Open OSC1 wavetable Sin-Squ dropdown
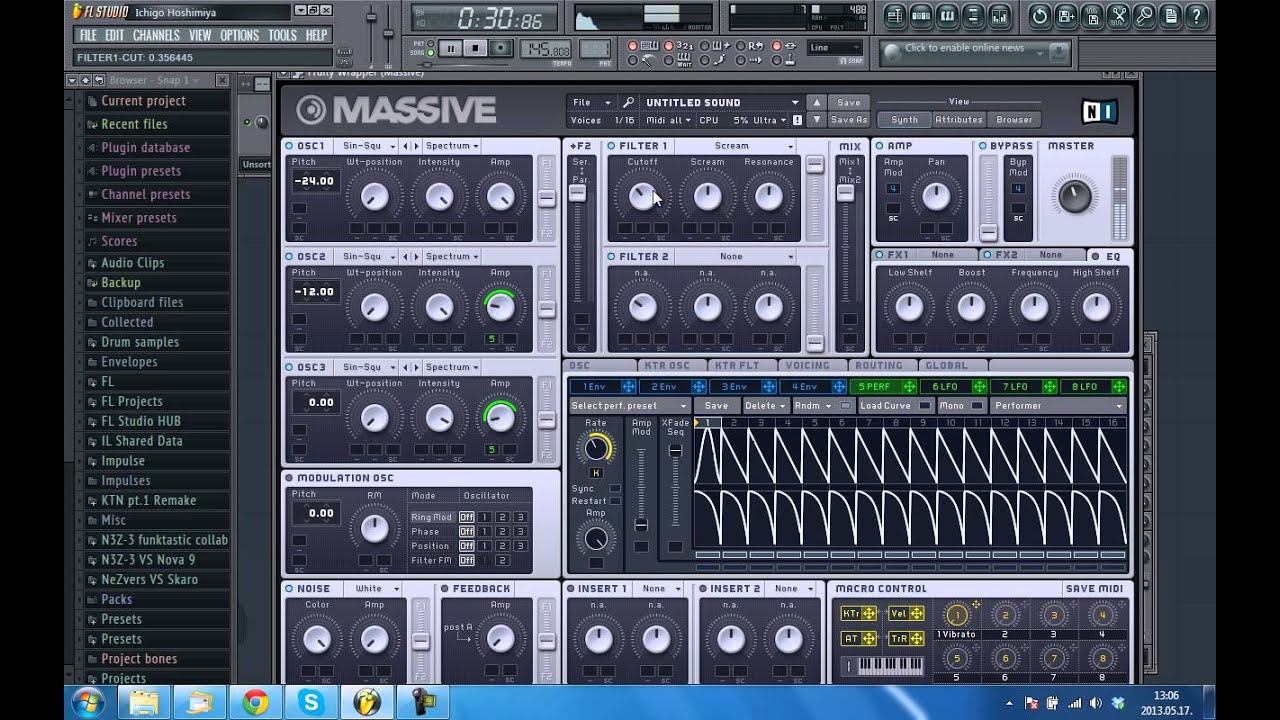This screenshot has height=720, width=1280. pos(367,146)
